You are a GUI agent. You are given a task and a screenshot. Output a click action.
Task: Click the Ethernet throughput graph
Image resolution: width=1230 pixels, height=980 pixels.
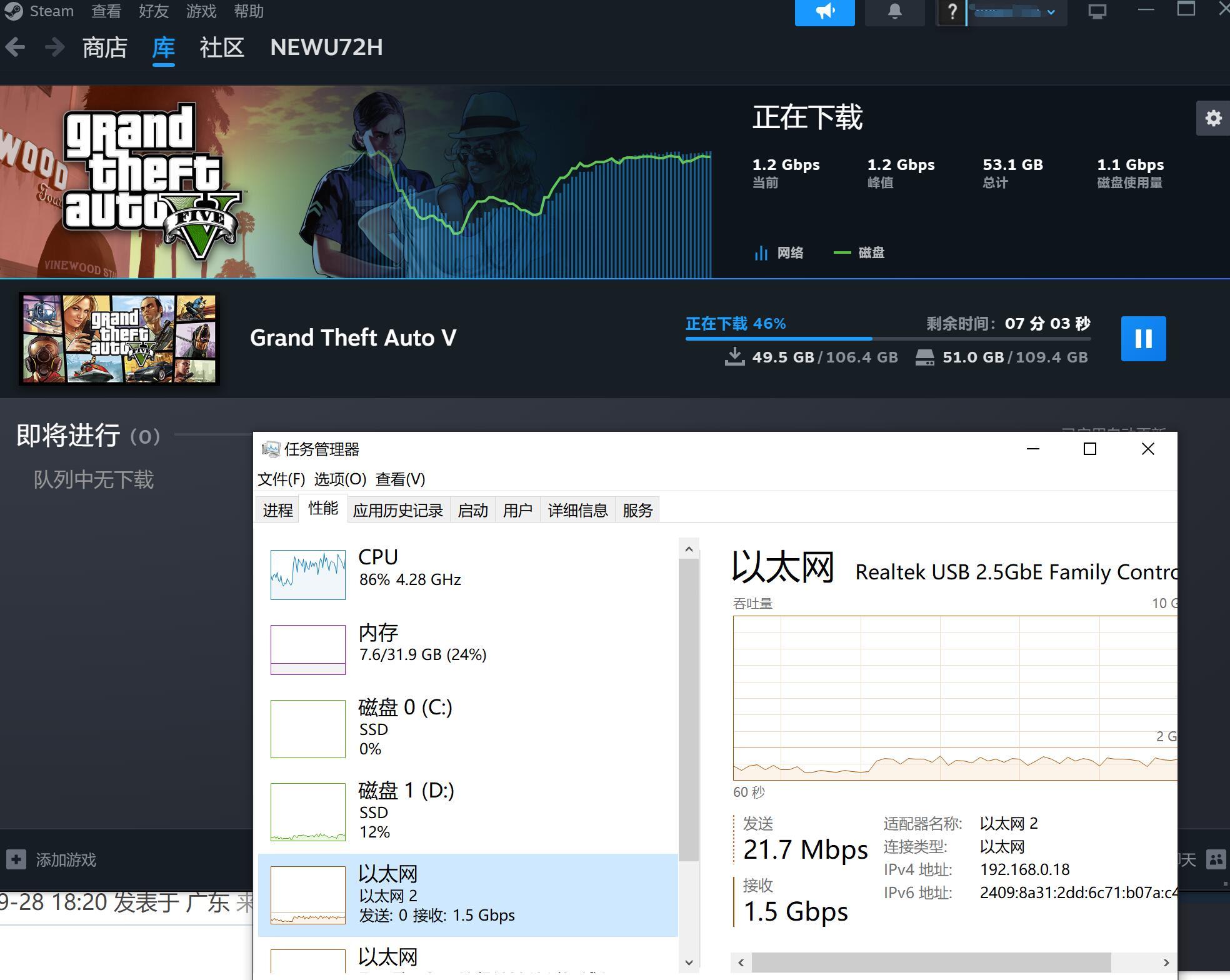(x=955, y=697)
